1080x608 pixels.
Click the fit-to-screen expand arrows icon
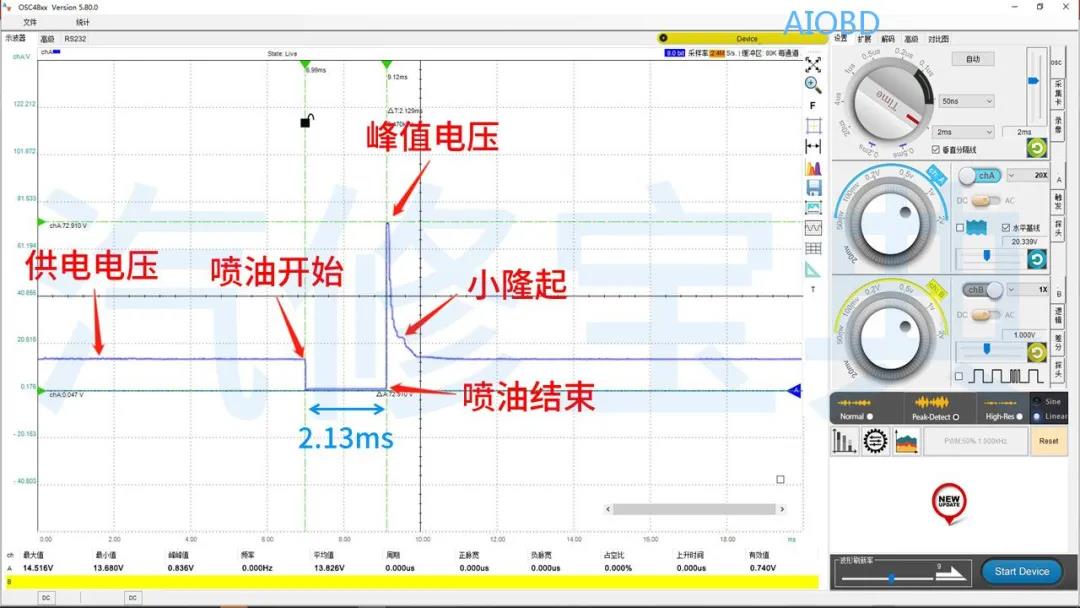point(813,65)
